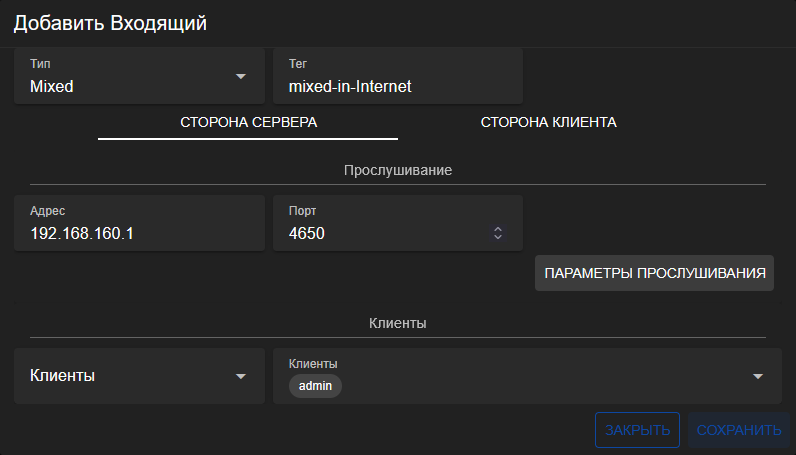Switch to the Сторона сервера tab
This screenshot has height=455, width=796.
tap(248, 123)
